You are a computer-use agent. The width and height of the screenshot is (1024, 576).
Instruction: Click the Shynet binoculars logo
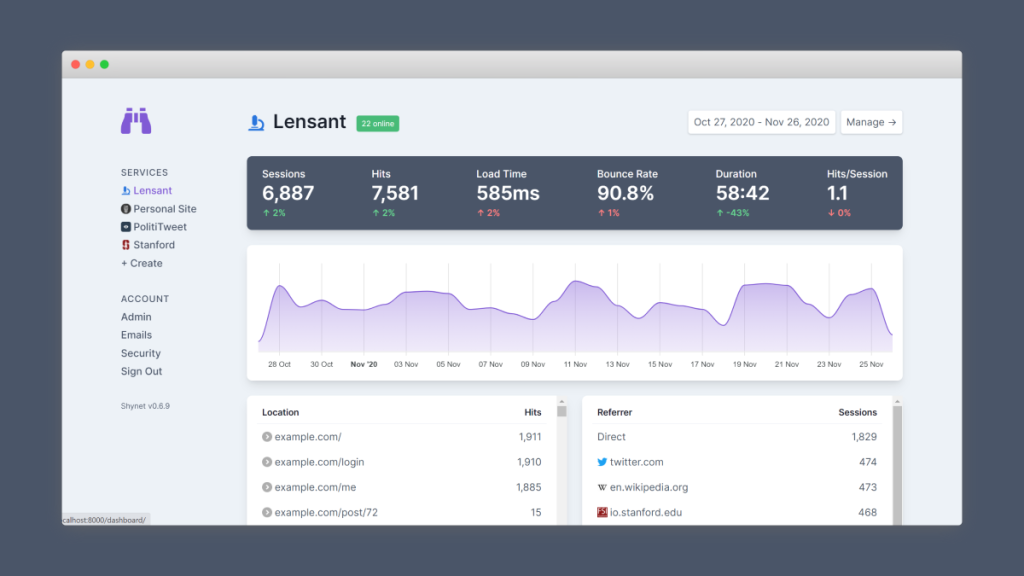point(136,122)
